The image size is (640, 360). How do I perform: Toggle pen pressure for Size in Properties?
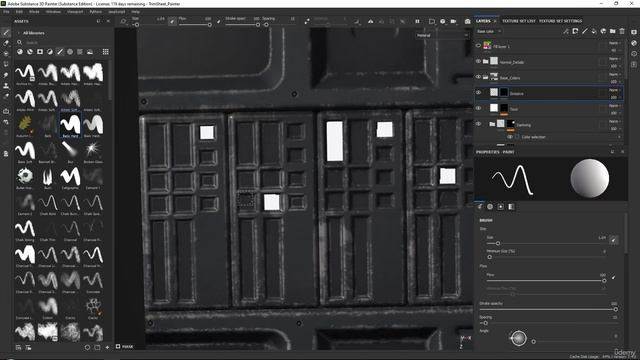click(613, 240)
